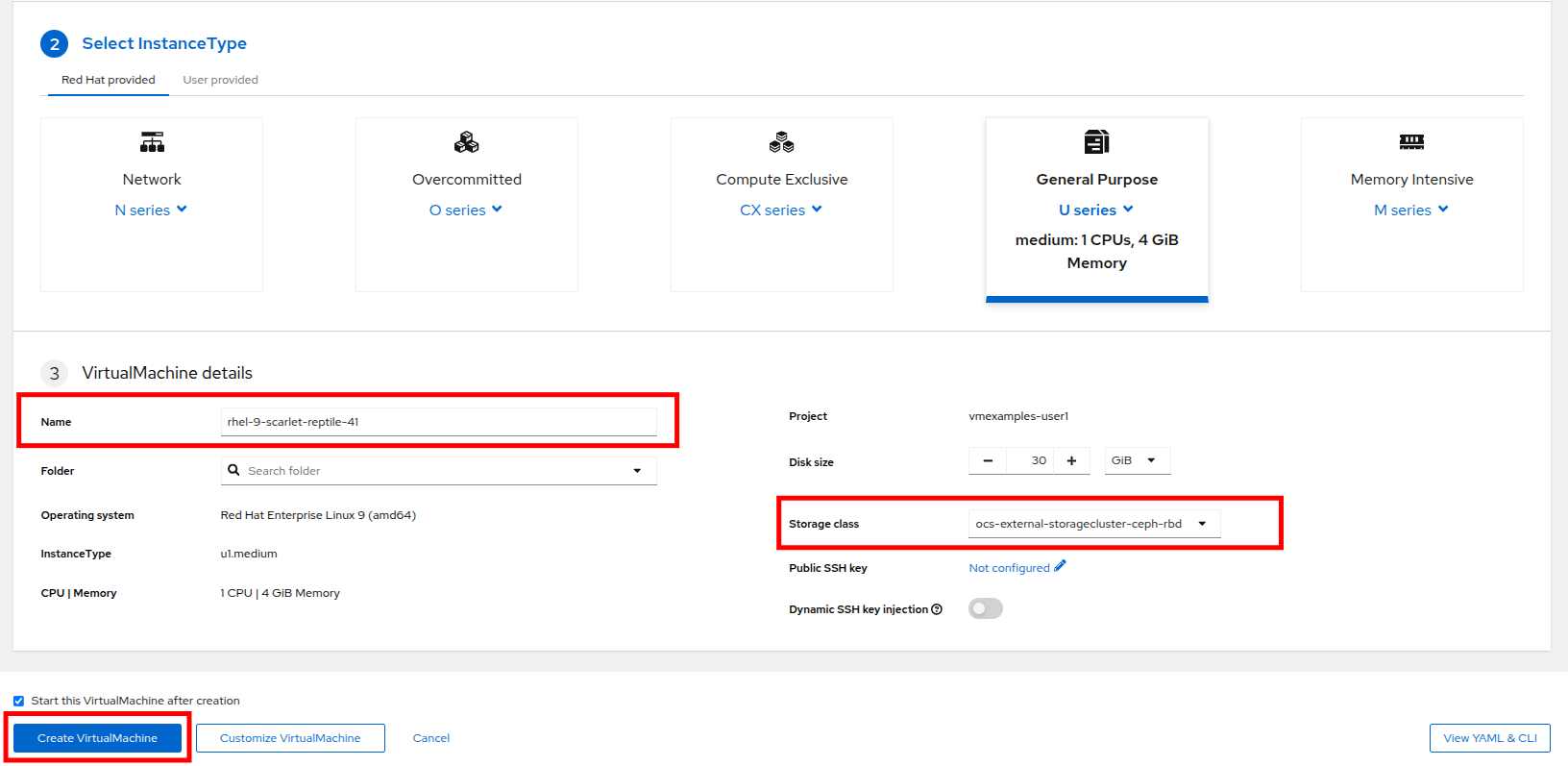The image size is (1568, 766).
Task: Click the Customize VirtualMachine button
Action: tap(290, 738)
